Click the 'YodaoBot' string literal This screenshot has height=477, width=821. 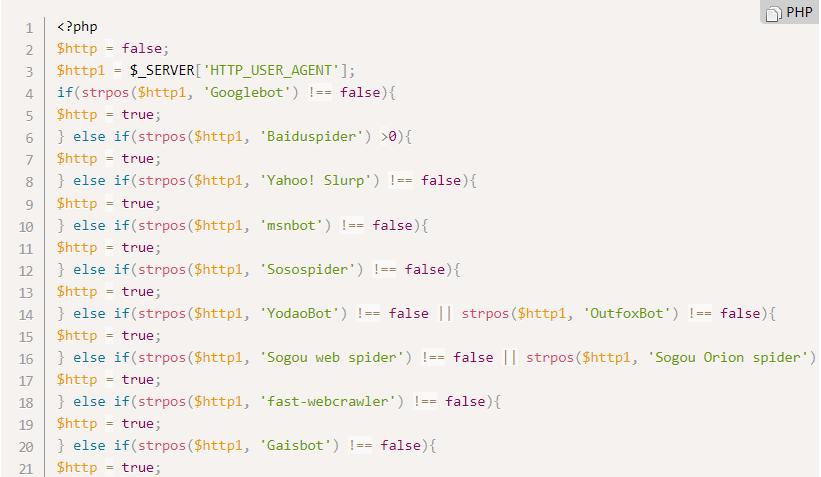[299, 314]
